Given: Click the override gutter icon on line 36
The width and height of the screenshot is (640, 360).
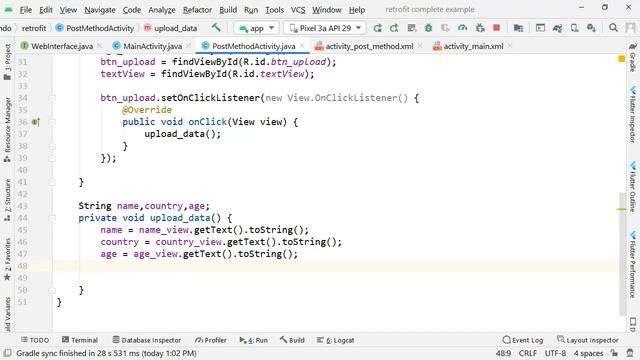Looking at the screenshot, I should click(x=36, y=122).
